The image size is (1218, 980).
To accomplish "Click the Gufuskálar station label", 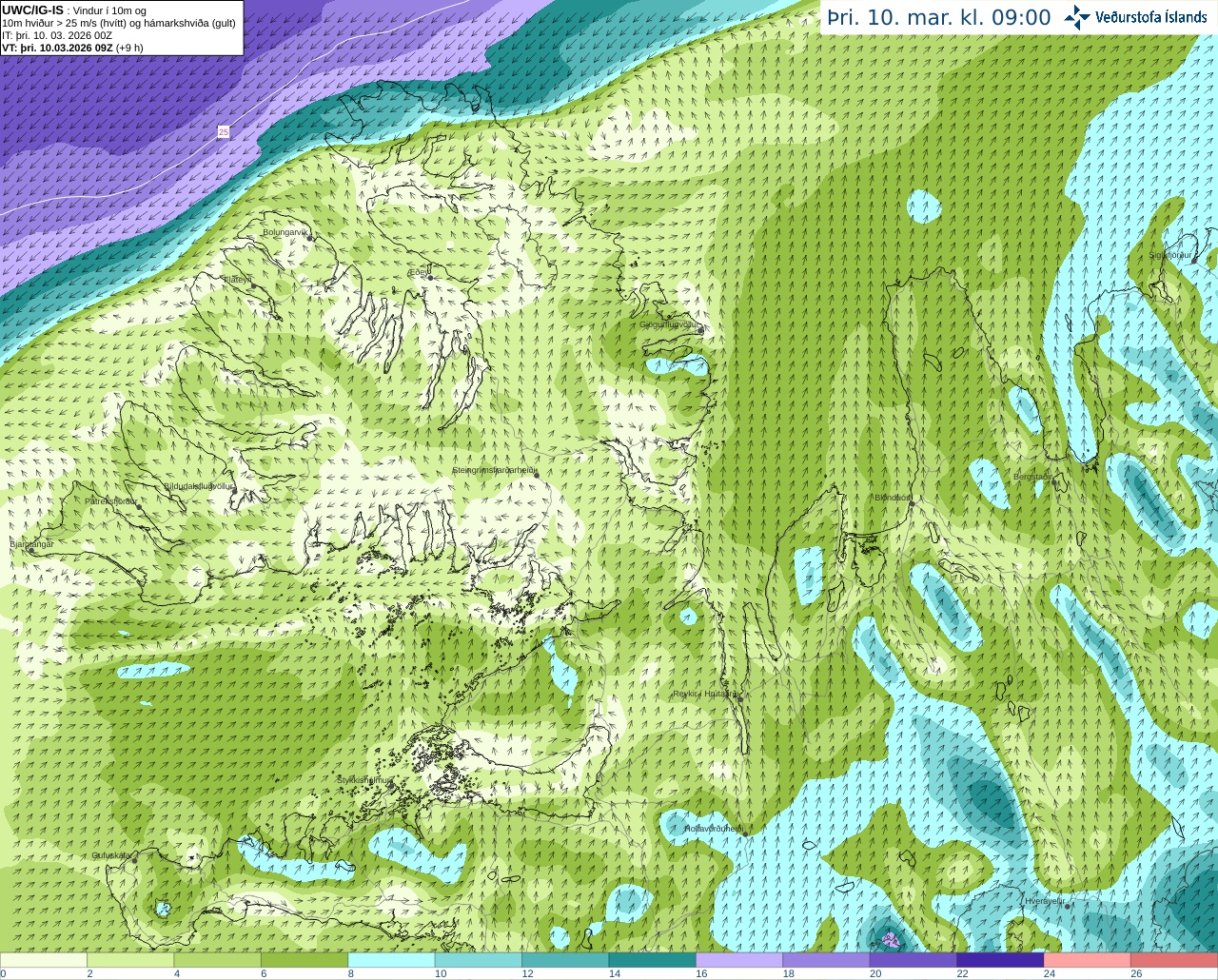I will coord(111,855).
